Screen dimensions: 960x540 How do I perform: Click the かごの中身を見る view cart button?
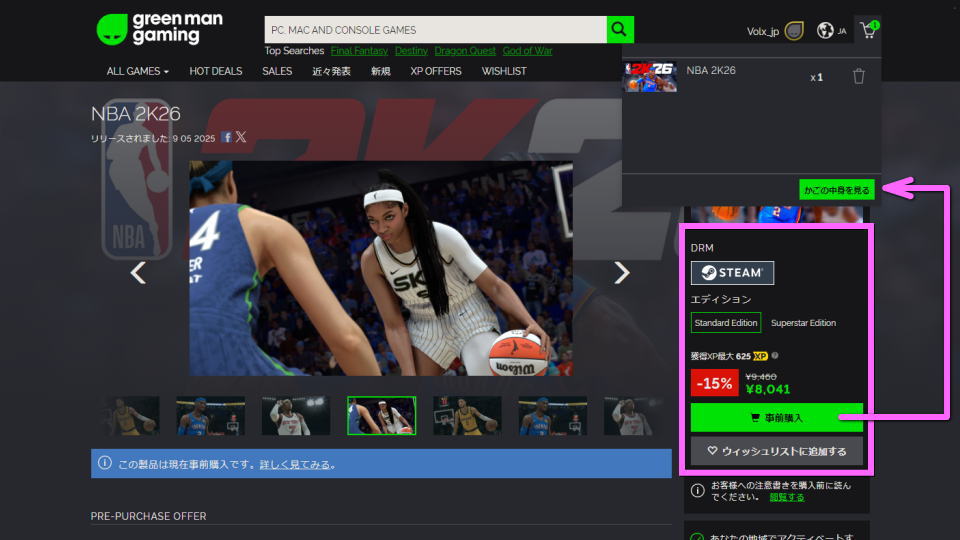(836, 190)
